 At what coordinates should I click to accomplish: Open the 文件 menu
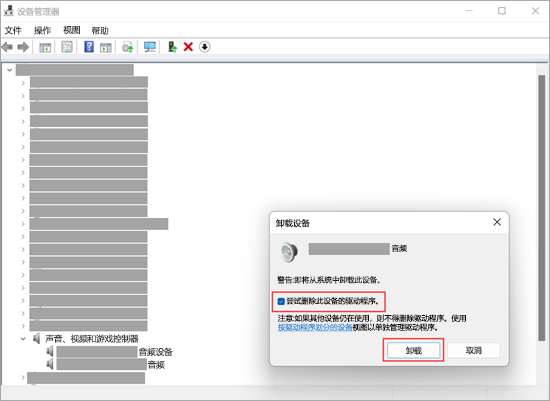pyautogui.click(x=13, y=31)
